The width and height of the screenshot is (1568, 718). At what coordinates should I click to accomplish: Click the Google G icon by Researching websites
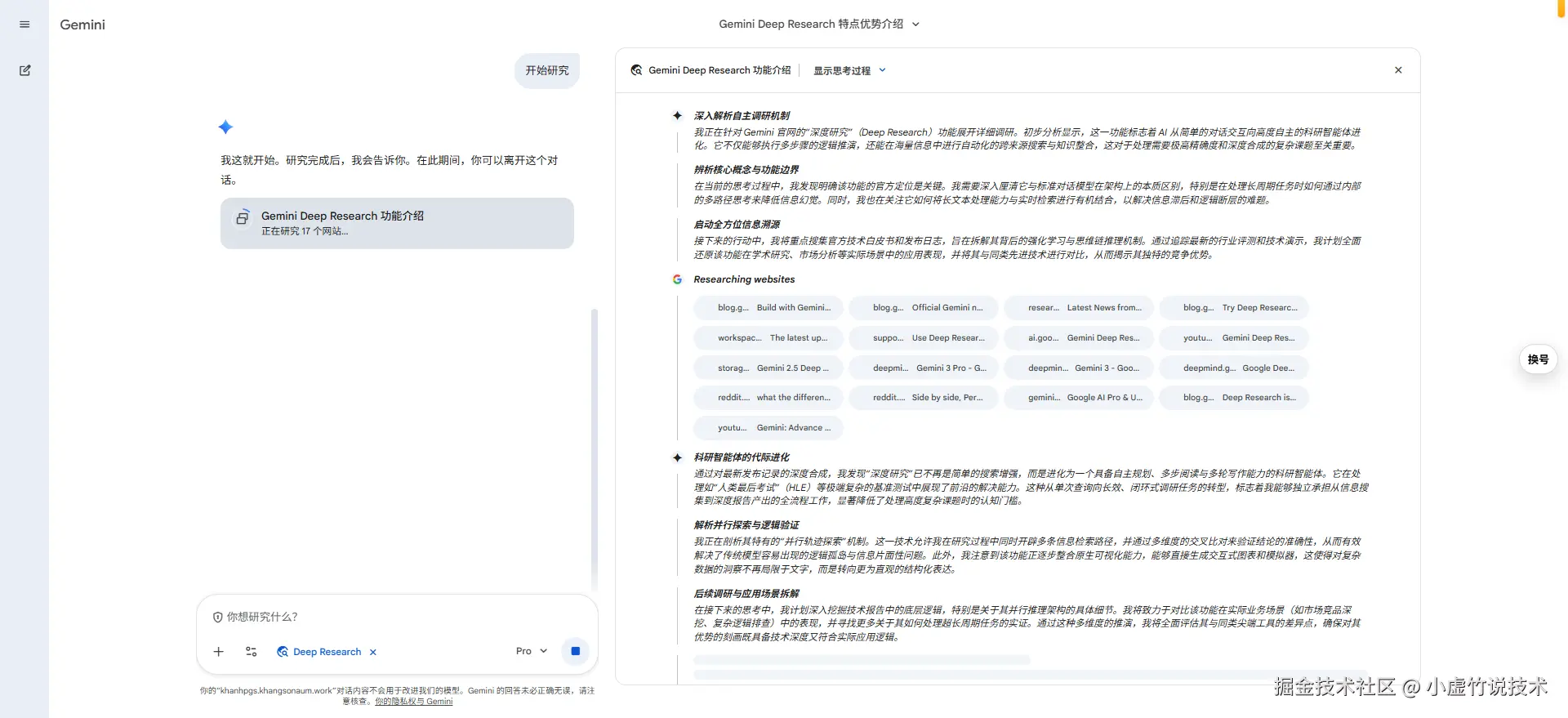click(x=677, y=279)
